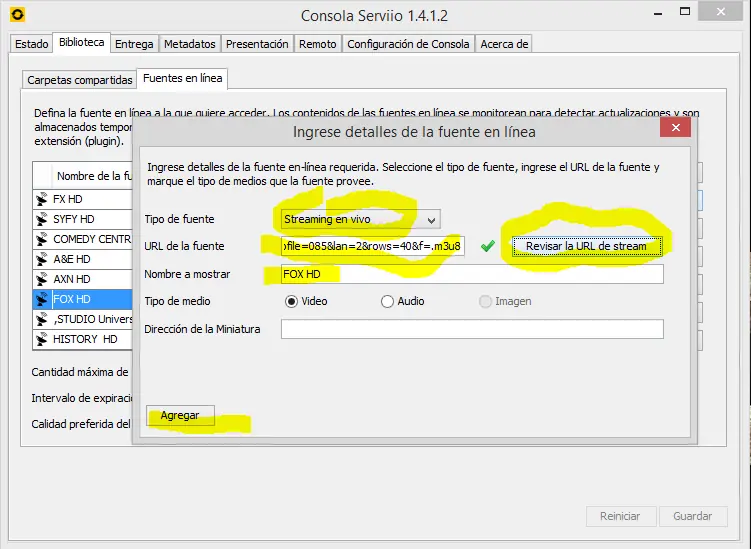This screenshot has height=549, width=751.
Task: Minimize the Consola Serviio window
Action: click(x=658, y=13)
